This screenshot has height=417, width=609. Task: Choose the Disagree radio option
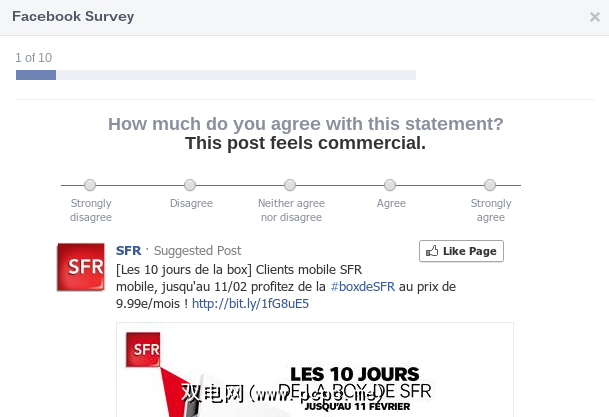coord(190,185)
